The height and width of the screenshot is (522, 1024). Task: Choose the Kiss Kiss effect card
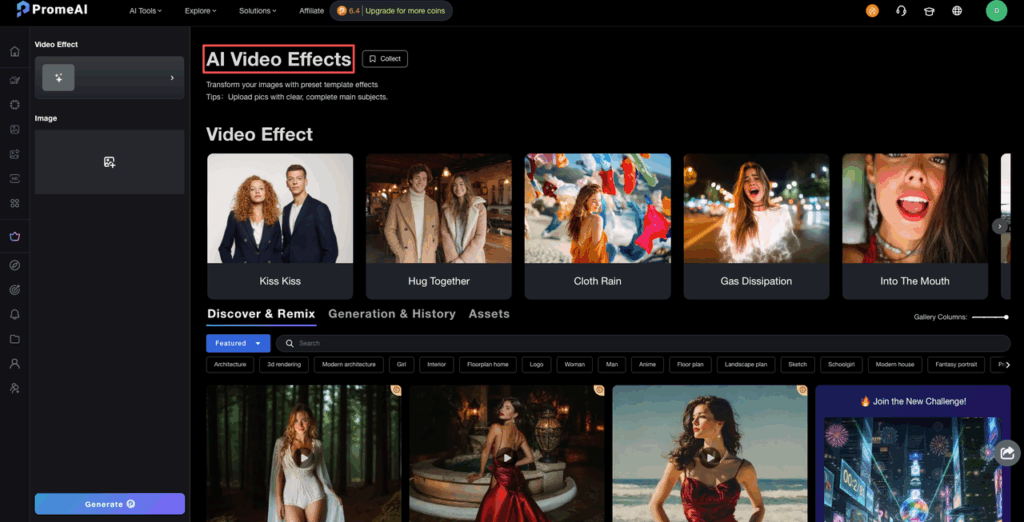(x=280, y=226)
